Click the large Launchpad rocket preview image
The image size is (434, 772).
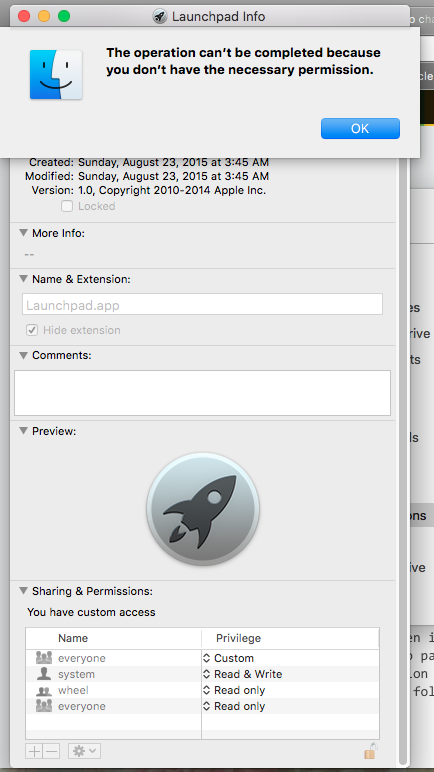click(203, 509)
